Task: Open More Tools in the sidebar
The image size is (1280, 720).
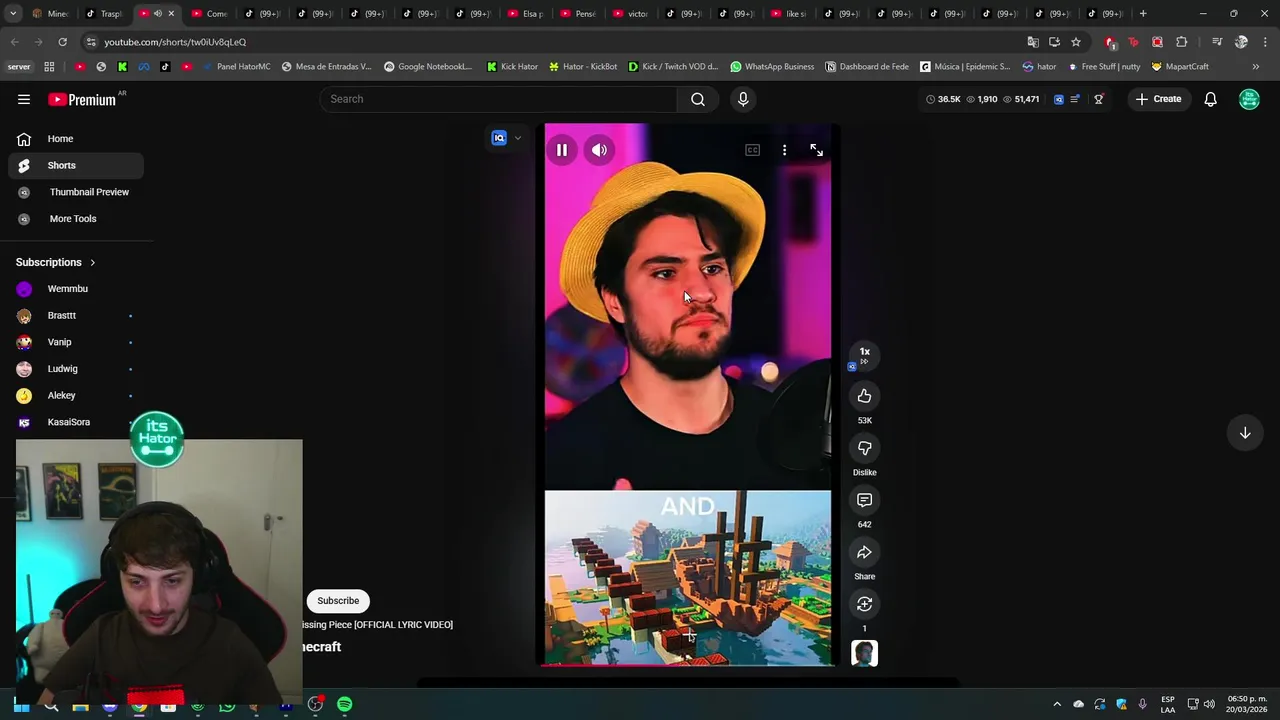Action: coord(76,219)
